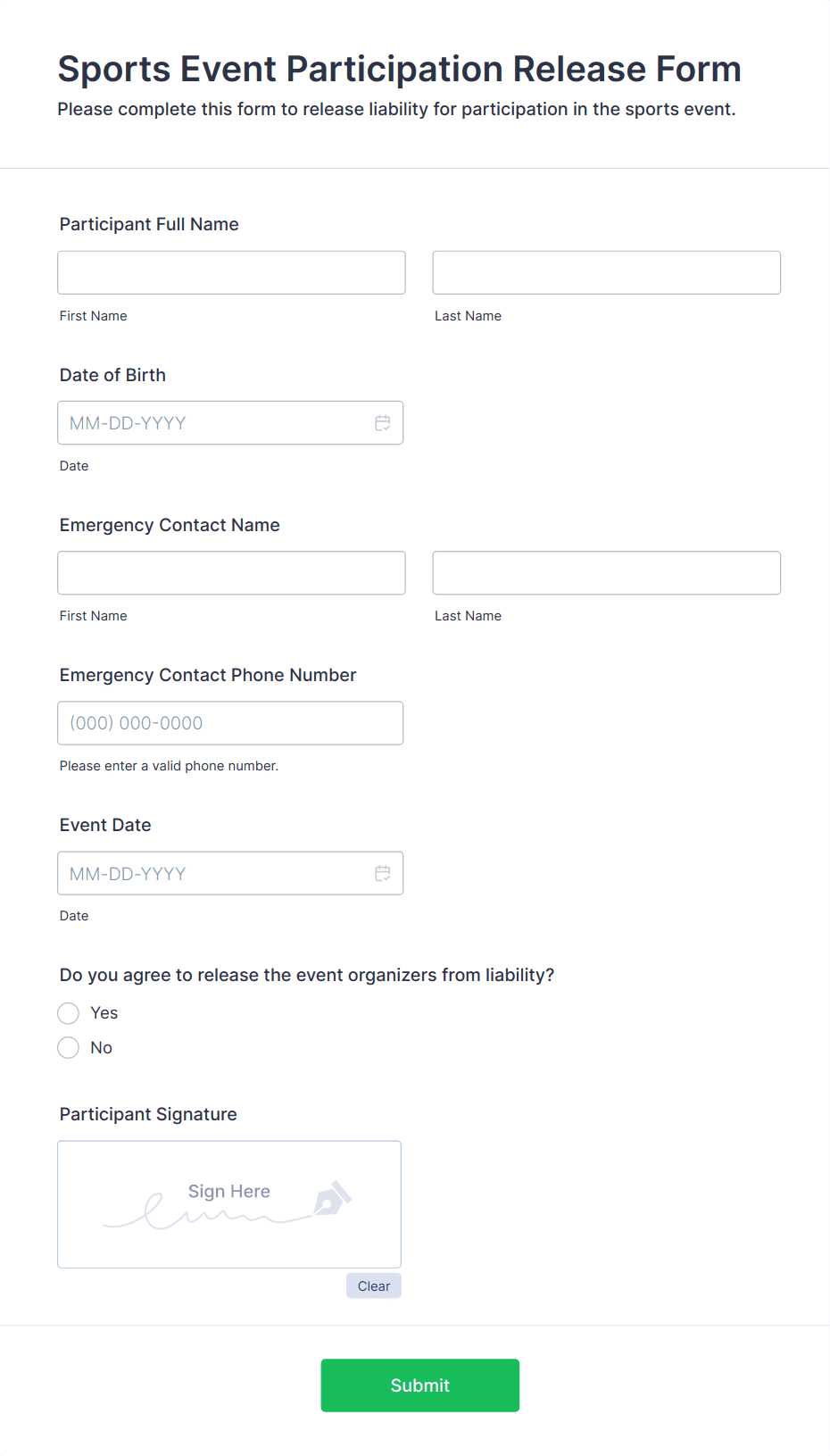This screenshot has height=1456, width=830.
Task: Open calendar picker for Event Date
Action: pos(382,873)
